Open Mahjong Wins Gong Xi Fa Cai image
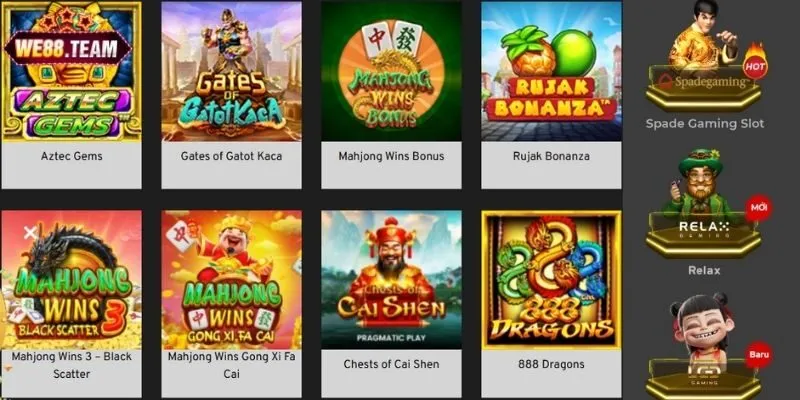 232,280
